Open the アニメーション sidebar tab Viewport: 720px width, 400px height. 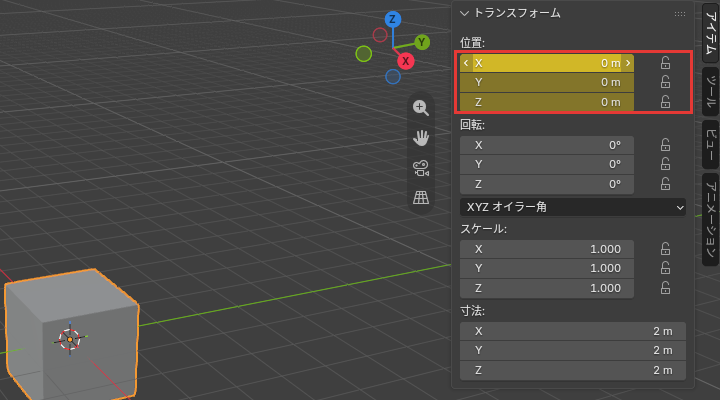[710, 220]
